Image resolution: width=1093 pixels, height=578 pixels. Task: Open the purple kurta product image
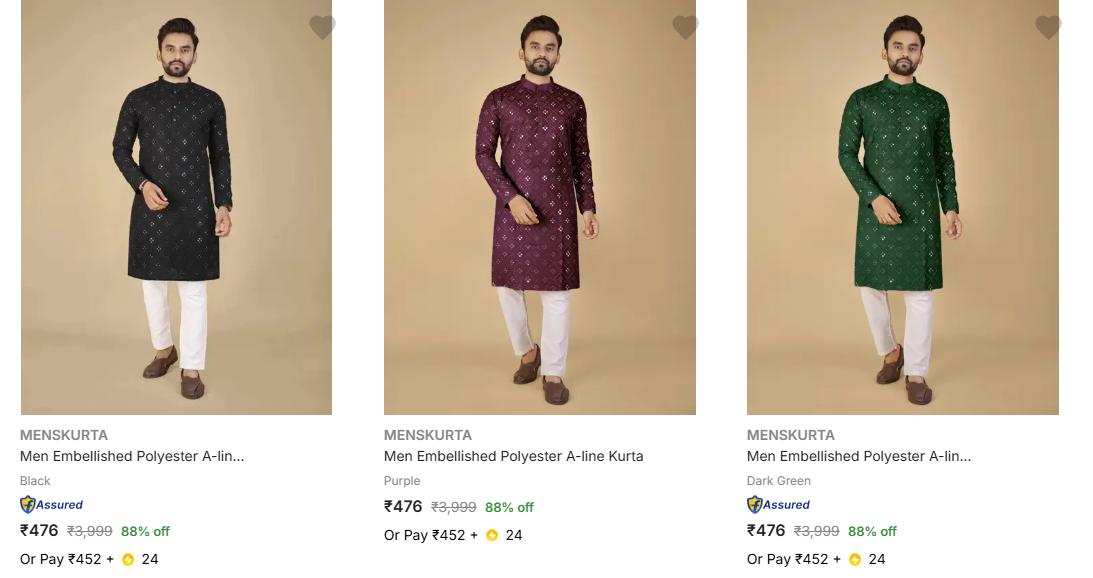coord(540,207)
